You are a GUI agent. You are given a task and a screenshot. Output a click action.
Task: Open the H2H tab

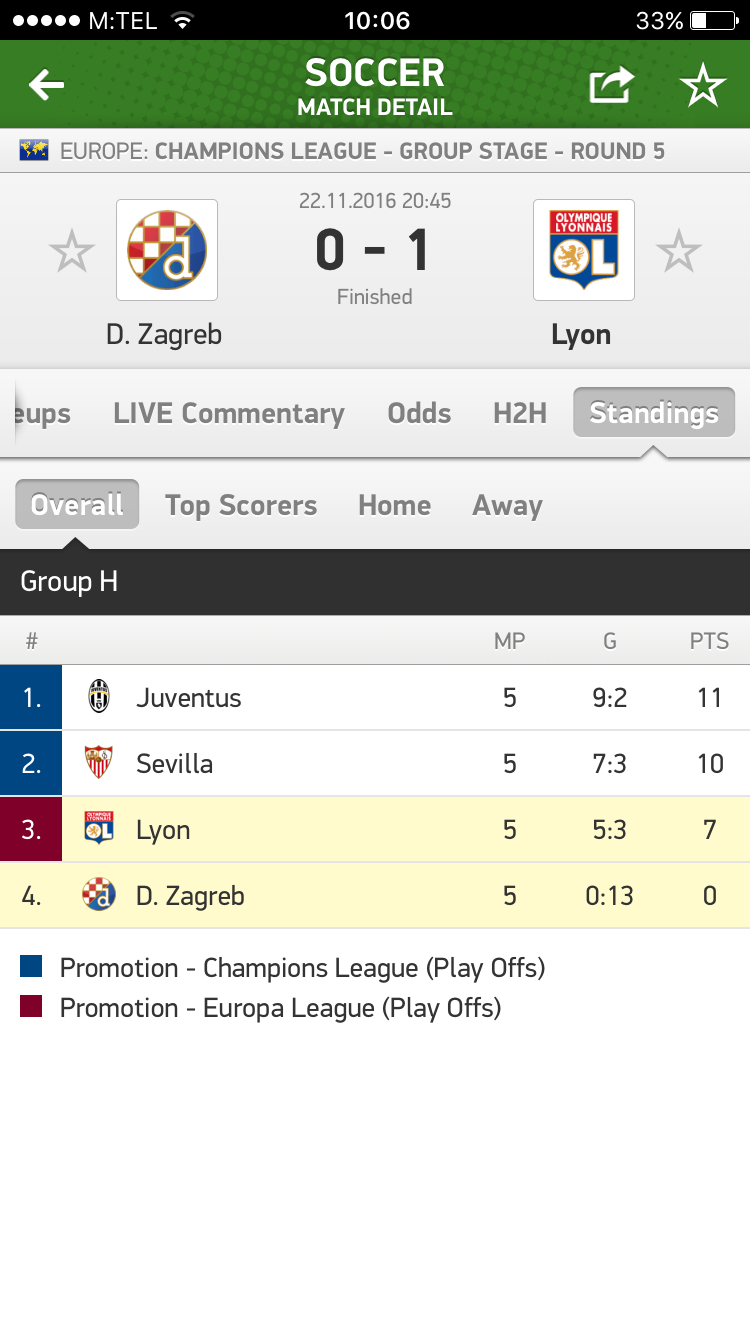pyautogui.click(x=520, y=413)
